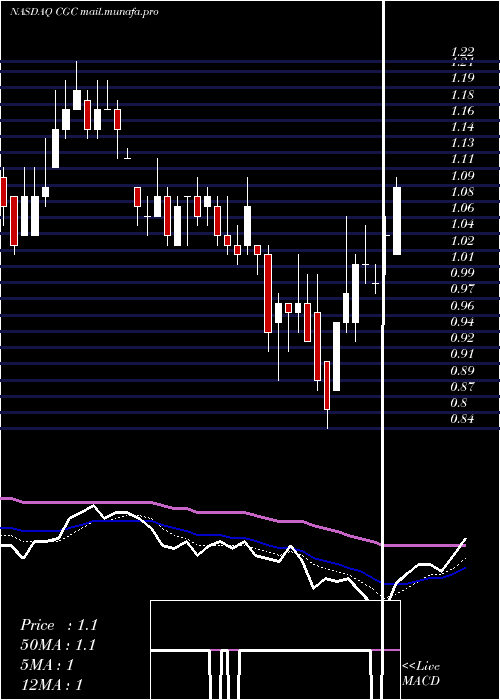500x700 pixels.
Task: Pick the 1.02 price axis label
Action: (x=462, y=241)
